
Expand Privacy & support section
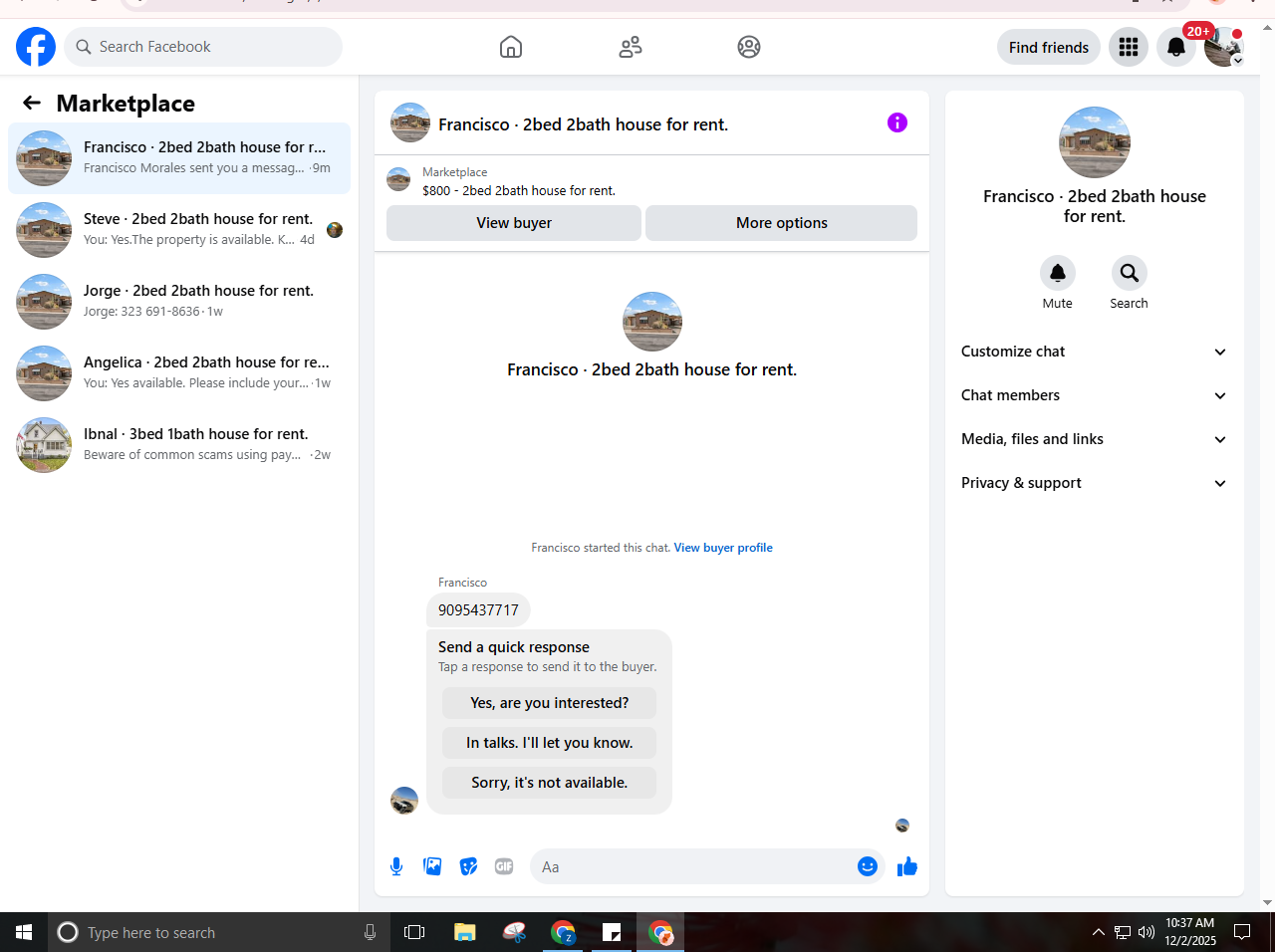(1095, 483)
